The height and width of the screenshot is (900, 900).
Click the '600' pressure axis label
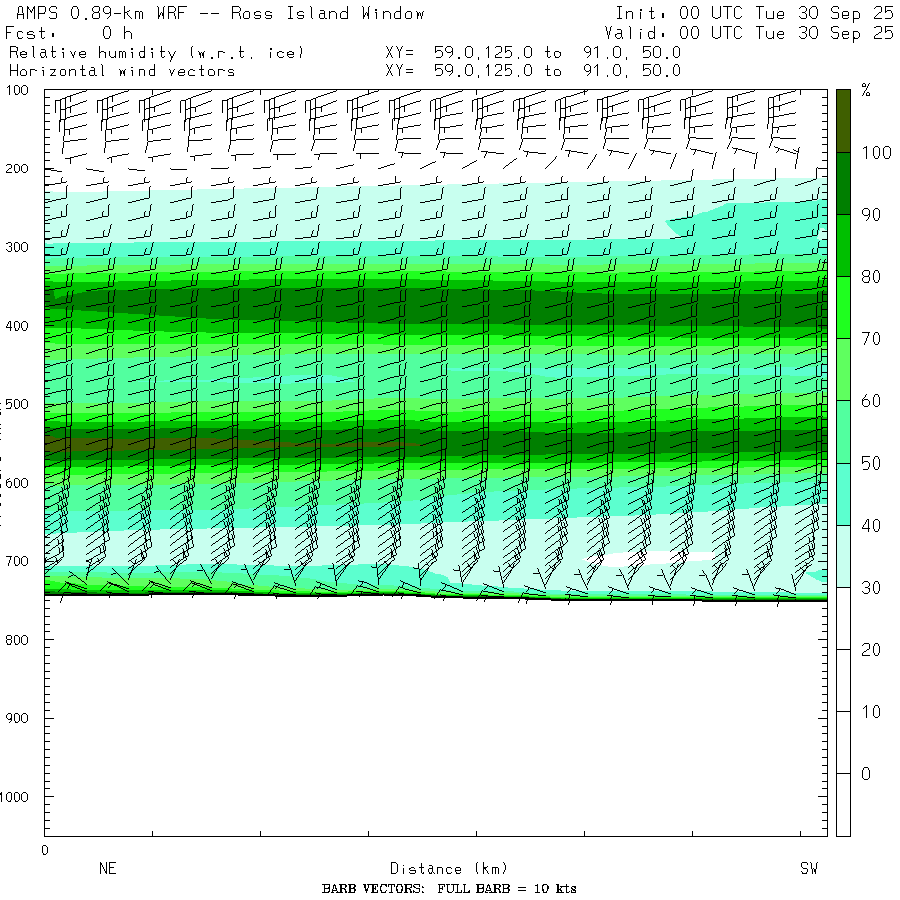coord(17,483)
